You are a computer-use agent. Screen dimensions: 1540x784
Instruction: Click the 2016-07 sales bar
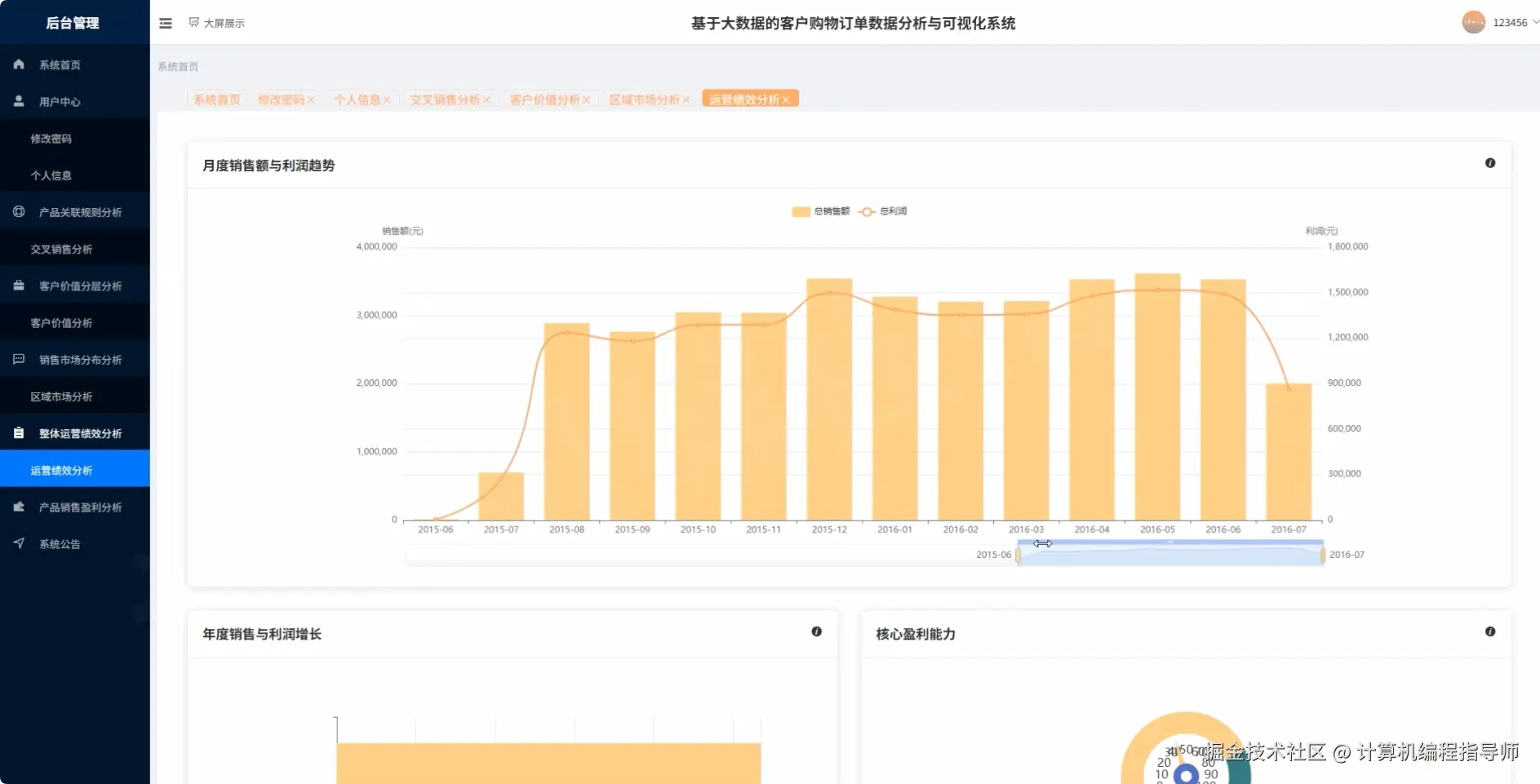pyautogui.click(x=1289, y=451)
